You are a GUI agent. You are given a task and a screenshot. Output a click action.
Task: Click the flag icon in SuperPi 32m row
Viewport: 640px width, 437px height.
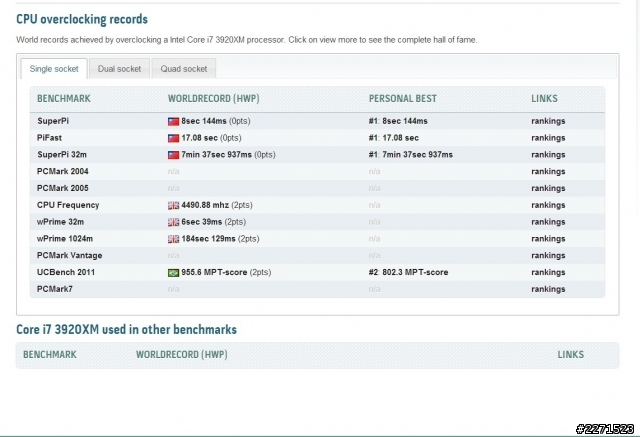tap(173, 155)
